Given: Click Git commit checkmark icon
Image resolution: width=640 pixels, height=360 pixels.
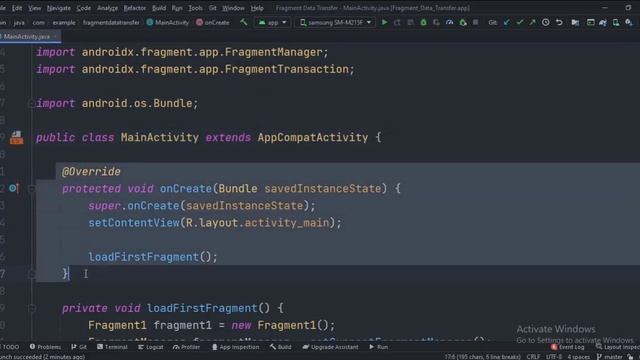Looking at the screenshot, I should tap(520, 22).
